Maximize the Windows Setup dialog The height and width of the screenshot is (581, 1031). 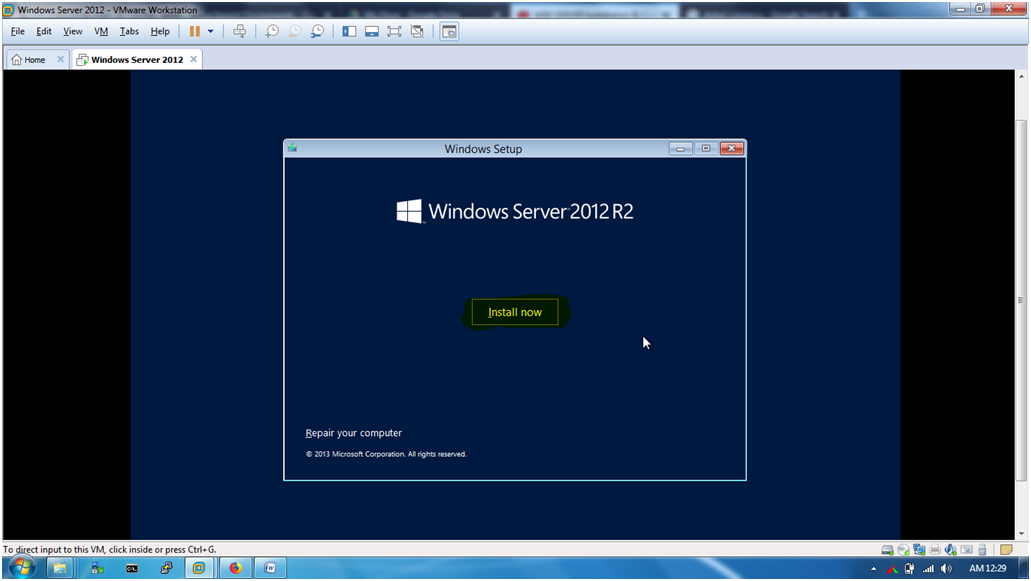click(x=706, y=149)
